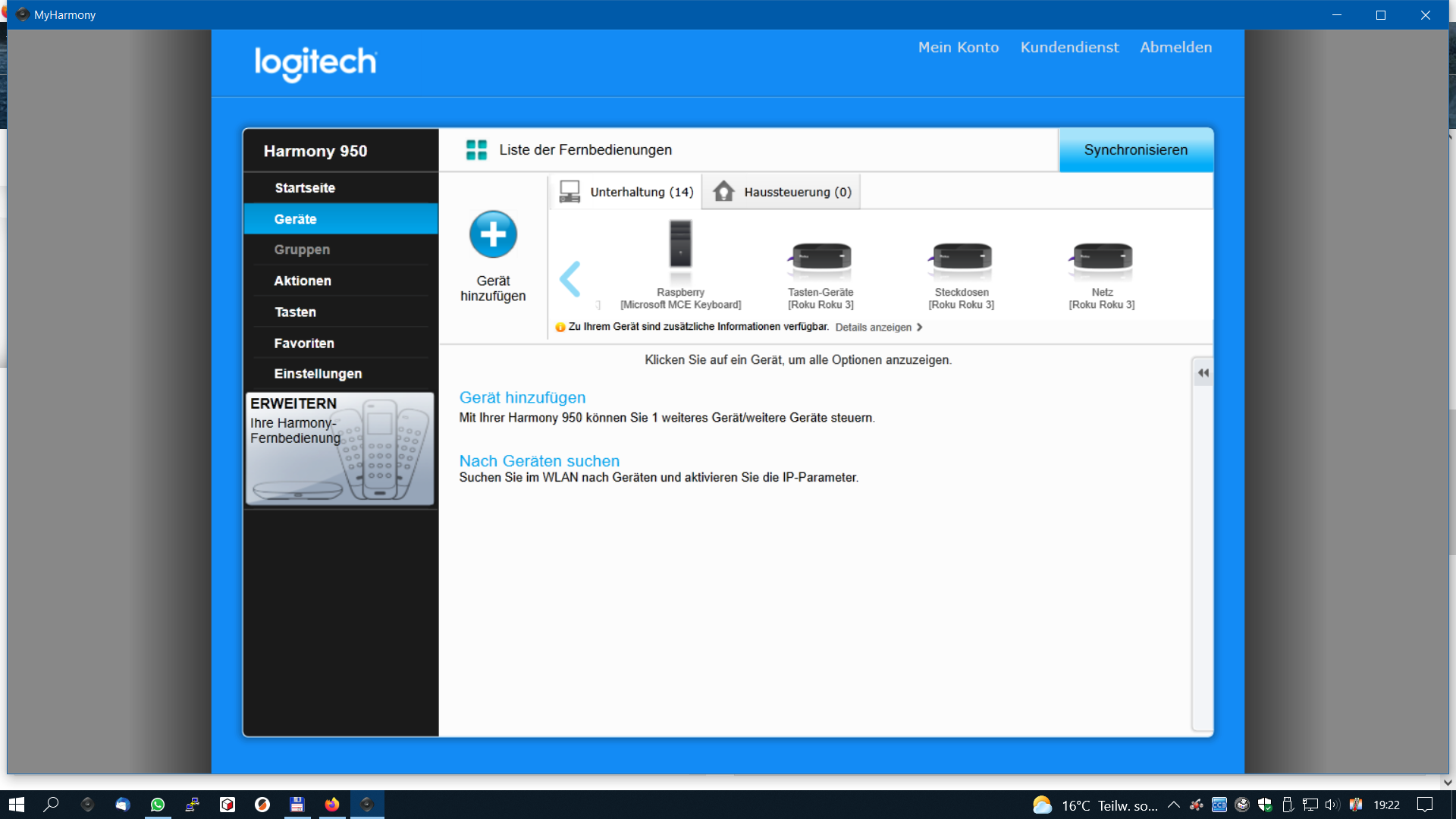
Task: Click the right-side panel scrollbar track
Action: [x=1203, y=557]
